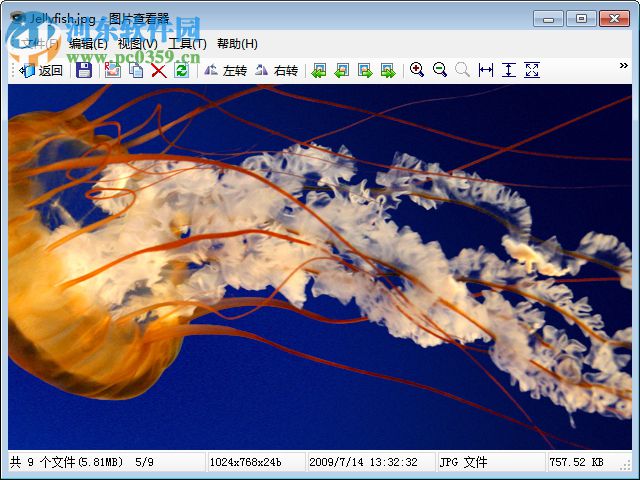Go to the next image

point(365,70)
